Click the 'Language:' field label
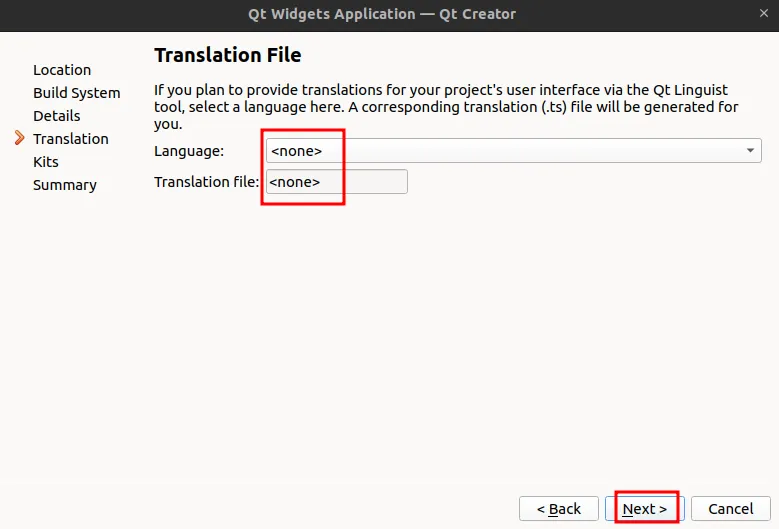The image size is (779, 529). [189, 151]
